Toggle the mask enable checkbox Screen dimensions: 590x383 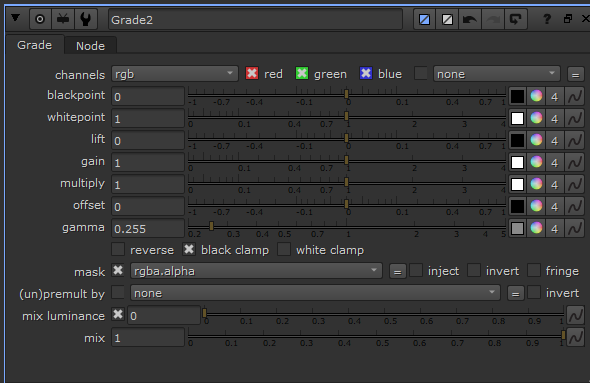pyautogui.click(x=118, y=270)
